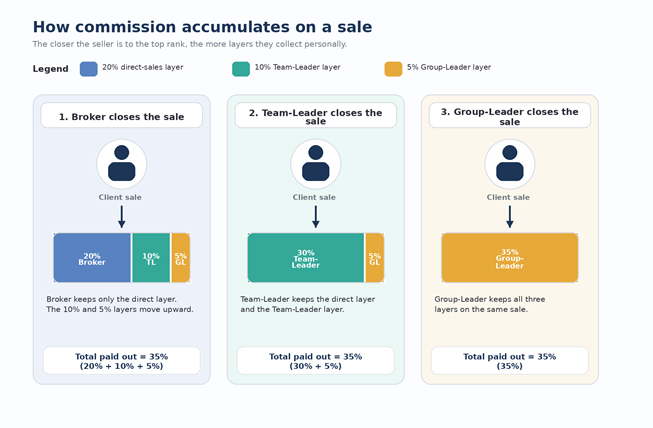The image size is (653, 428).
Task: Select the blue 20% direct-sales legend swatch
Action: point(89,69)
